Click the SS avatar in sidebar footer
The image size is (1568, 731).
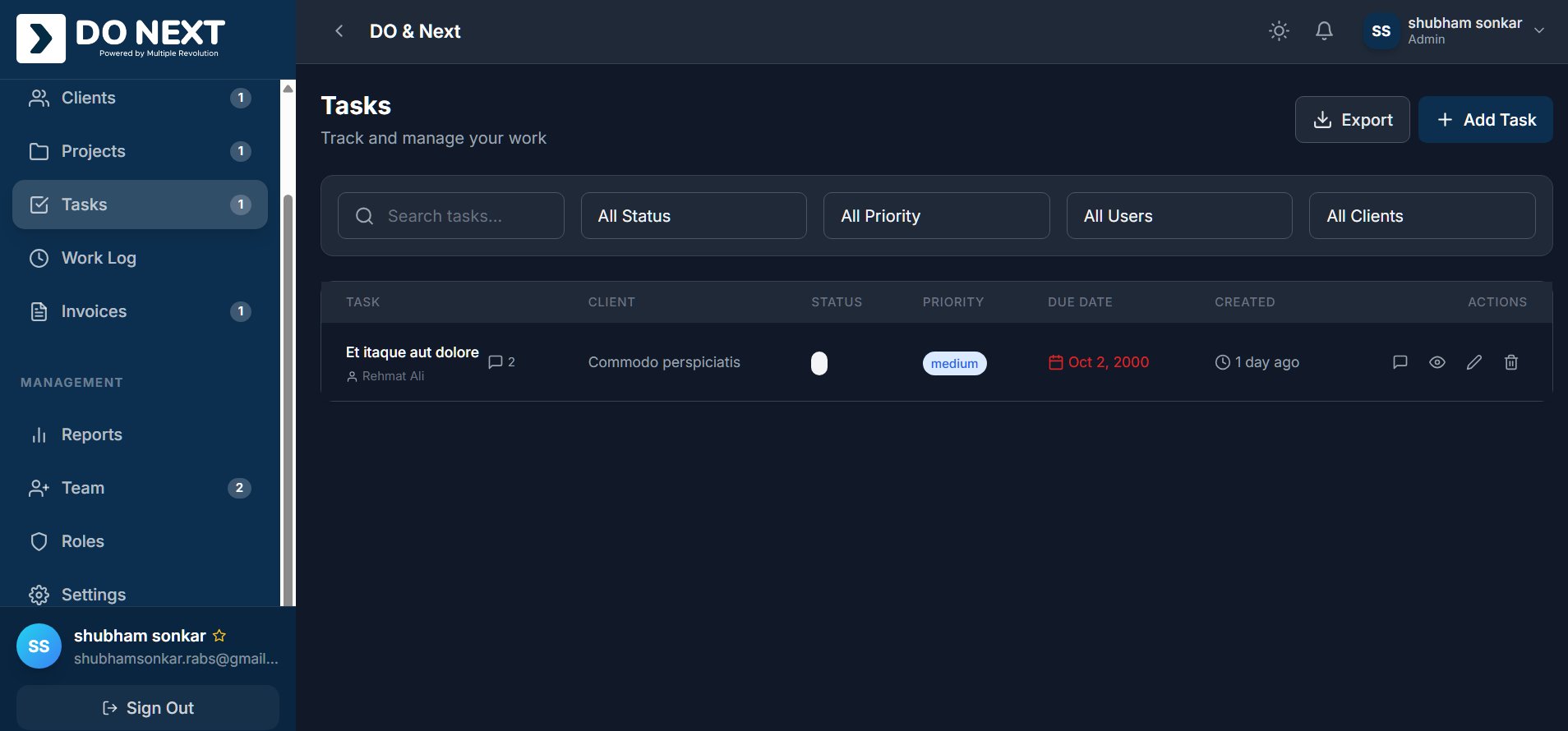(39, 646)
